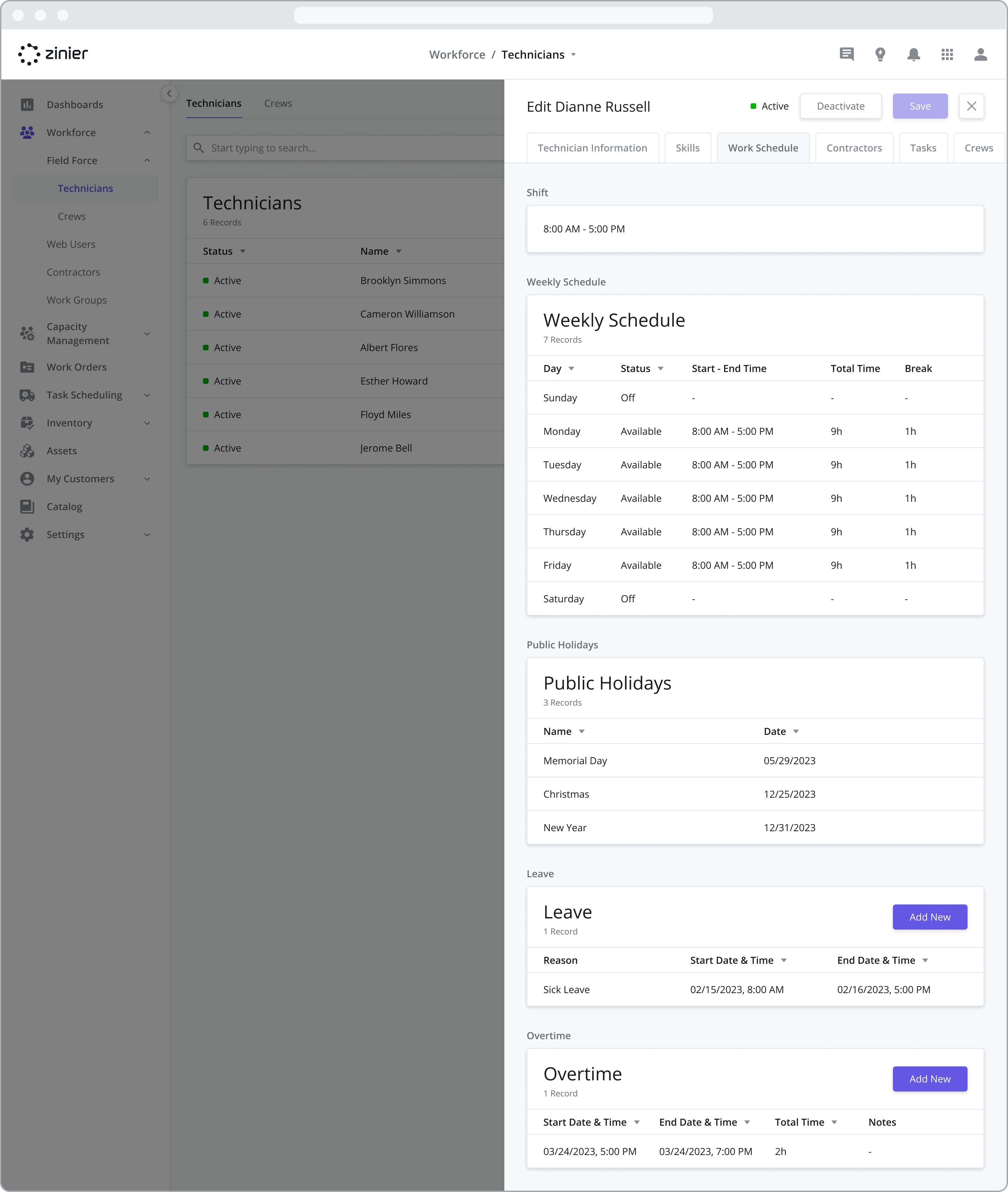Image resolution: width=1008 pixels, height=1192 pixels.
Task: Click the Inventory icon
Action: coord(27,423)
